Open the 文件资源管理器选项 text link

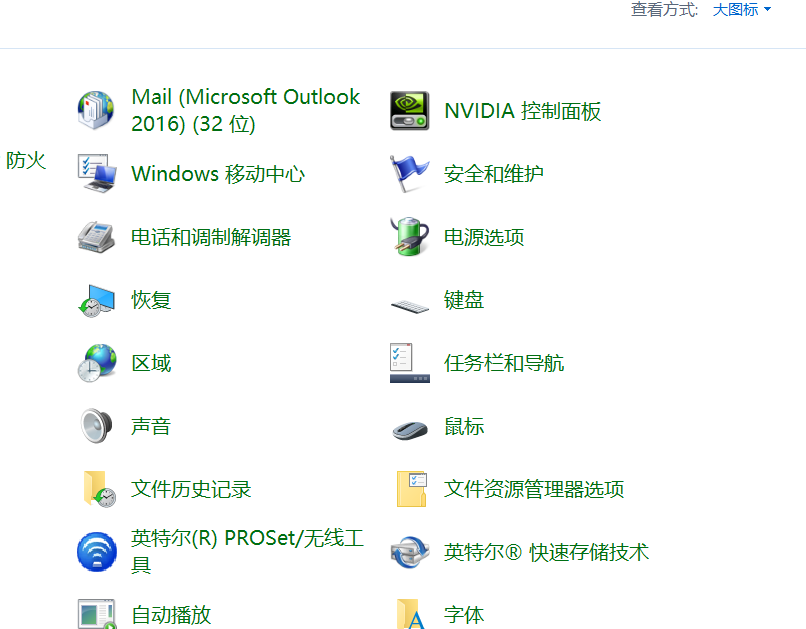point(534,489)
